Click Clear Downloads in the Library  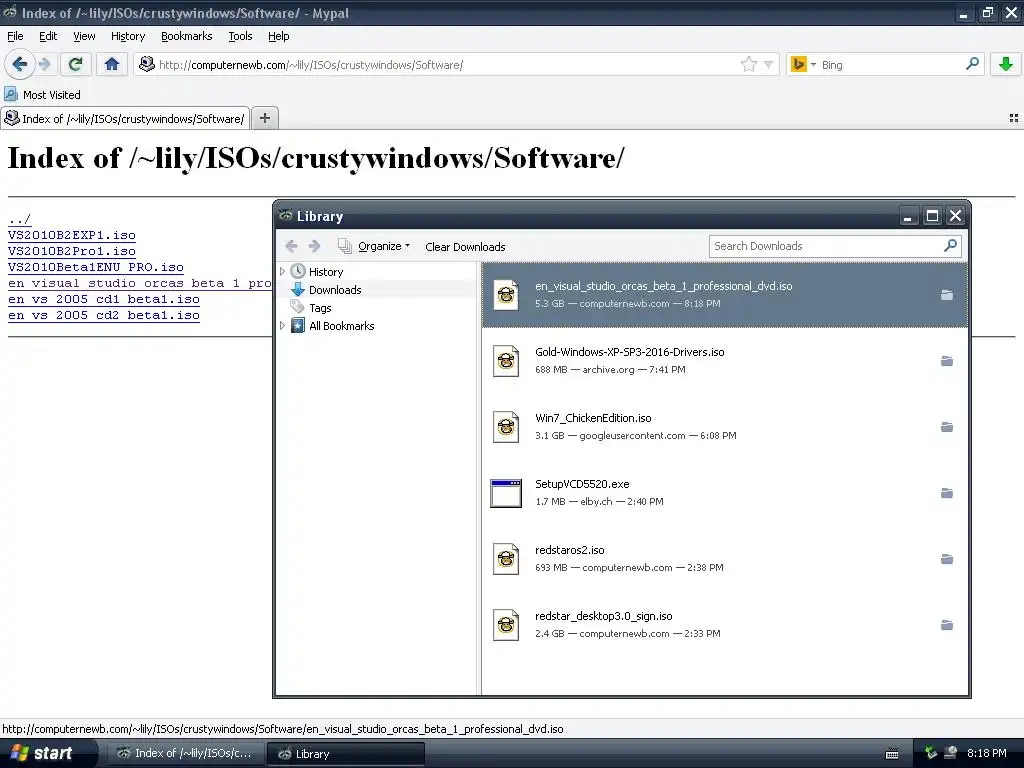pyautogui.click(x=465, y=247)
